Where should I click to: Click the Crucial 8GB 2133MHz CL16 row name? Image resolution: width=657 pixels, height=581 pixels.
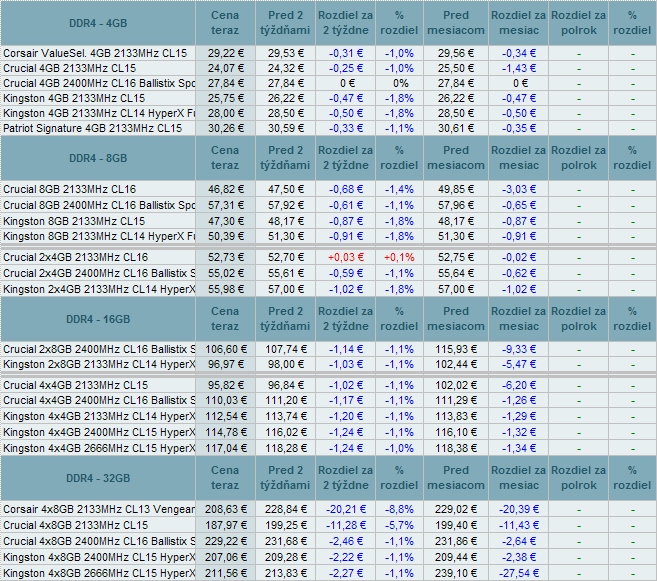tap(70, 189)
